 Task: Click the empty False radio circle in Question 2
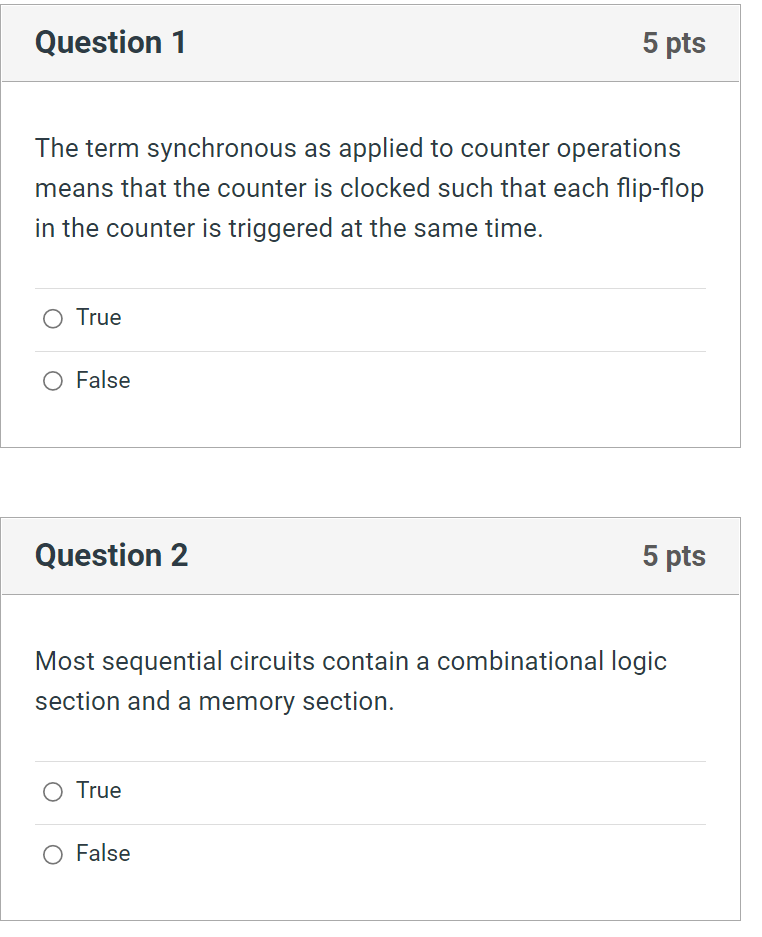coord(52,854)
